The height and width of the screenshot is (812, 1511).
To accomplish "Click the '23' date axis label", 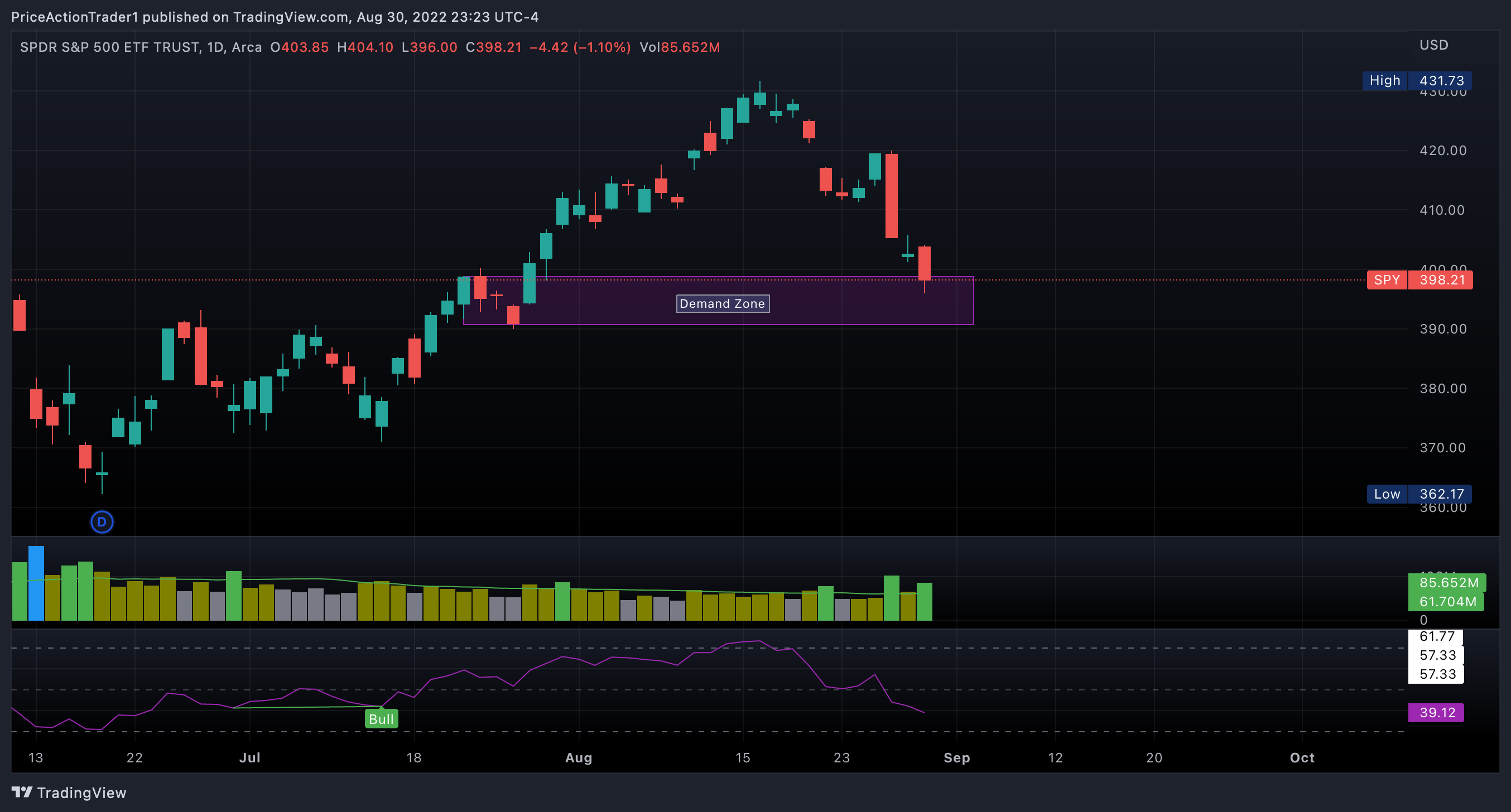I will coord(841,757).
